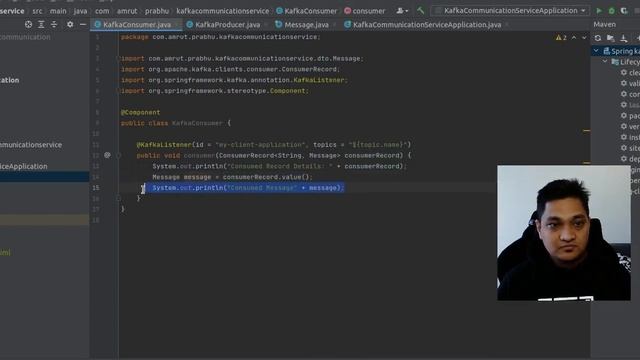Click Maven generate sources folder icon

point(611,38)
